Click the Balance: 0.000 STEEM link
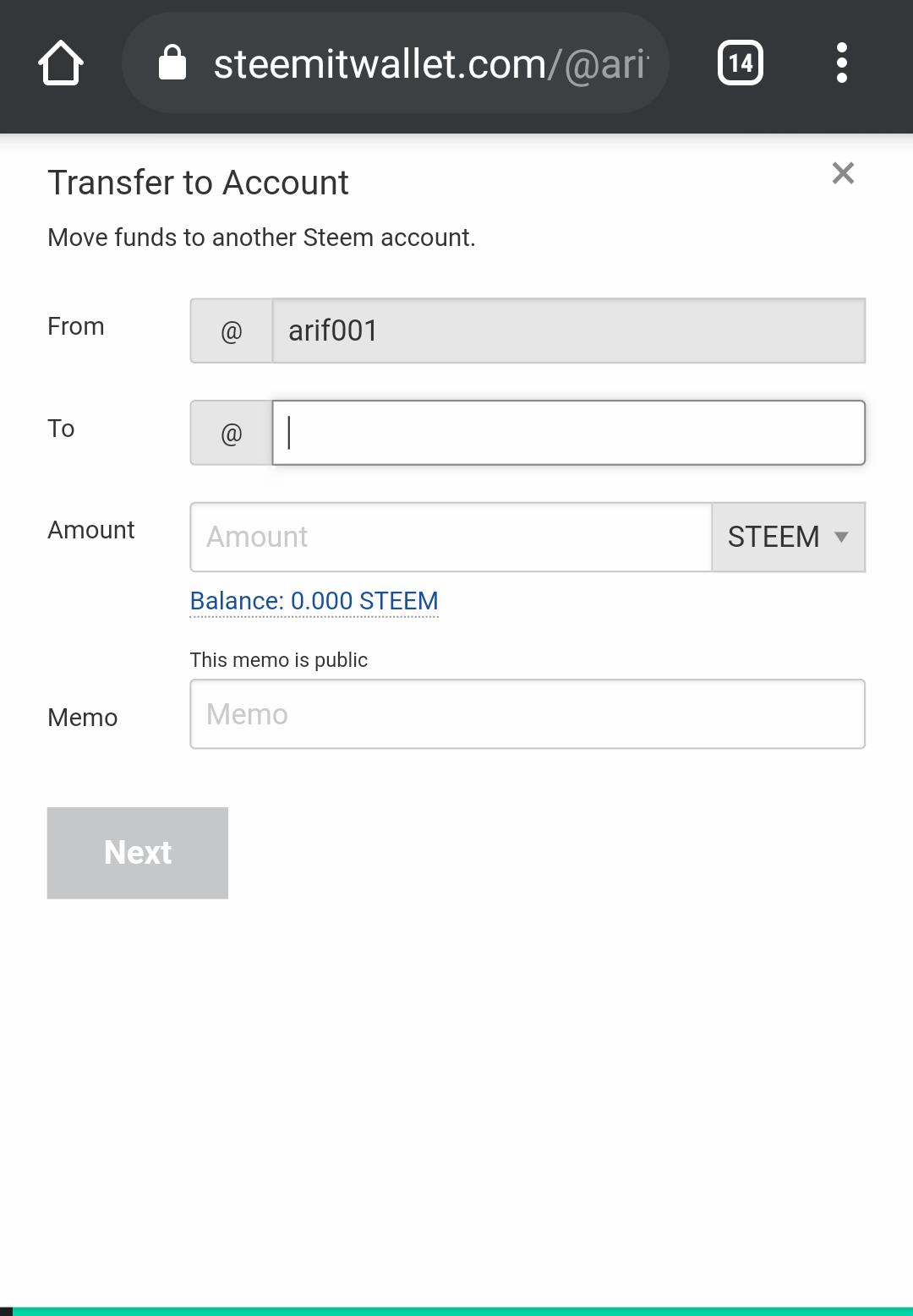Image resolution: width=913 pixels, height=1316 pixels. (x=314, y=601)
